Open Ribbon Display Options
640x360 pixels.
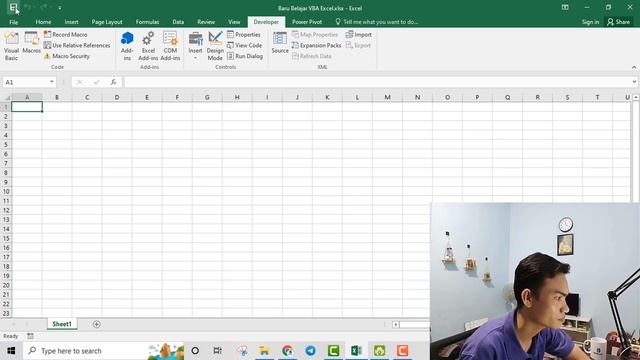[565, 7]
